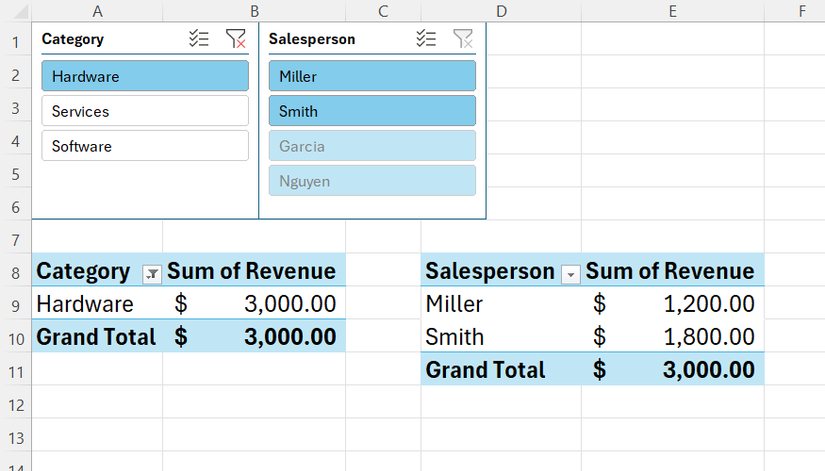
Task: Select the column B header
Action: (x=254, y=11)
